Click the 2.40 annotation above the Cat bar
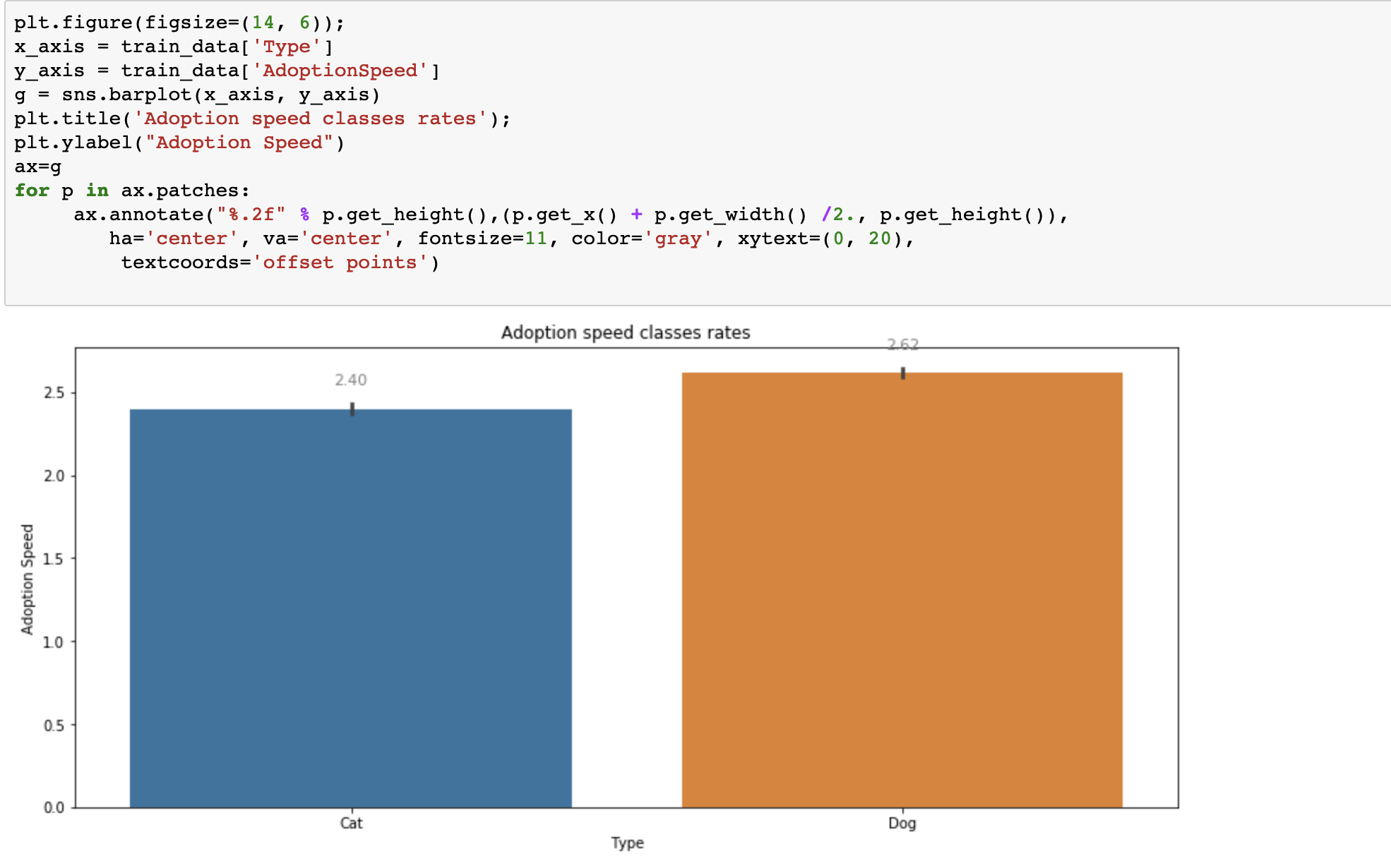1391x868 pixels. pos(351,379)
